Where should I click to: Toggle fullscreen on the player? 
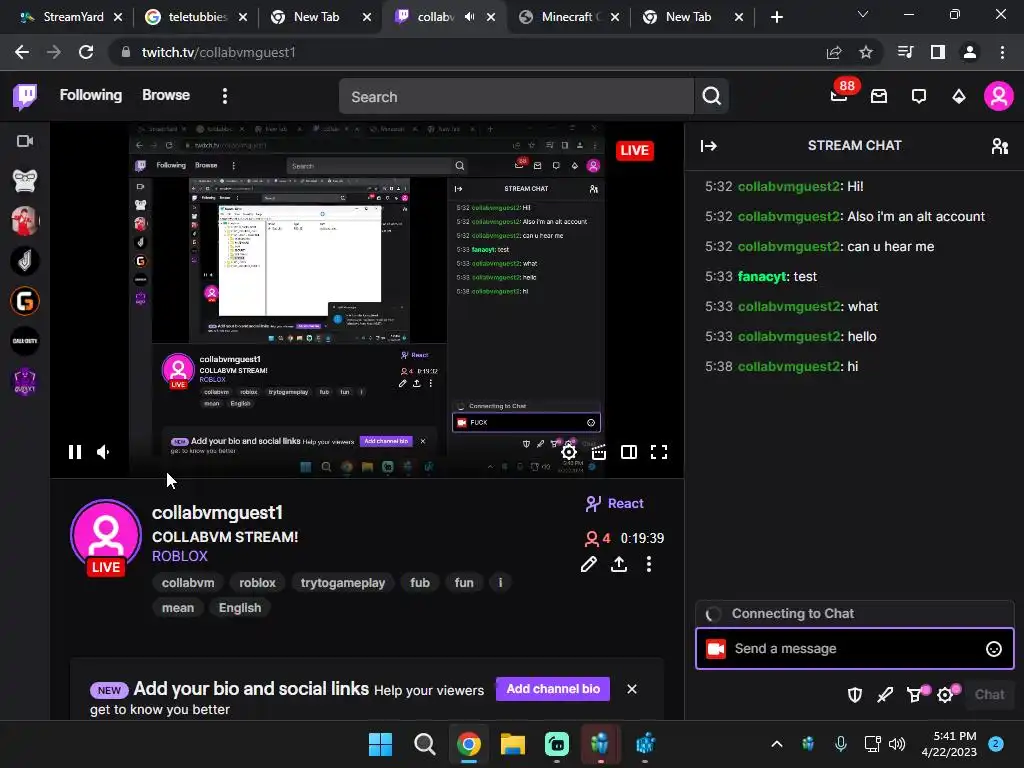pos(659,452)
